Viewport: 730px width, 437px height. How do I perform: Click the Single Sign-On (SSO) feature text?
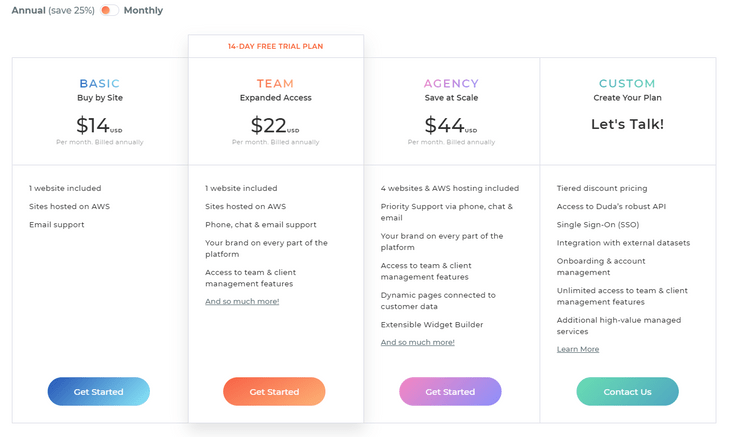click(x=600, y=224)
